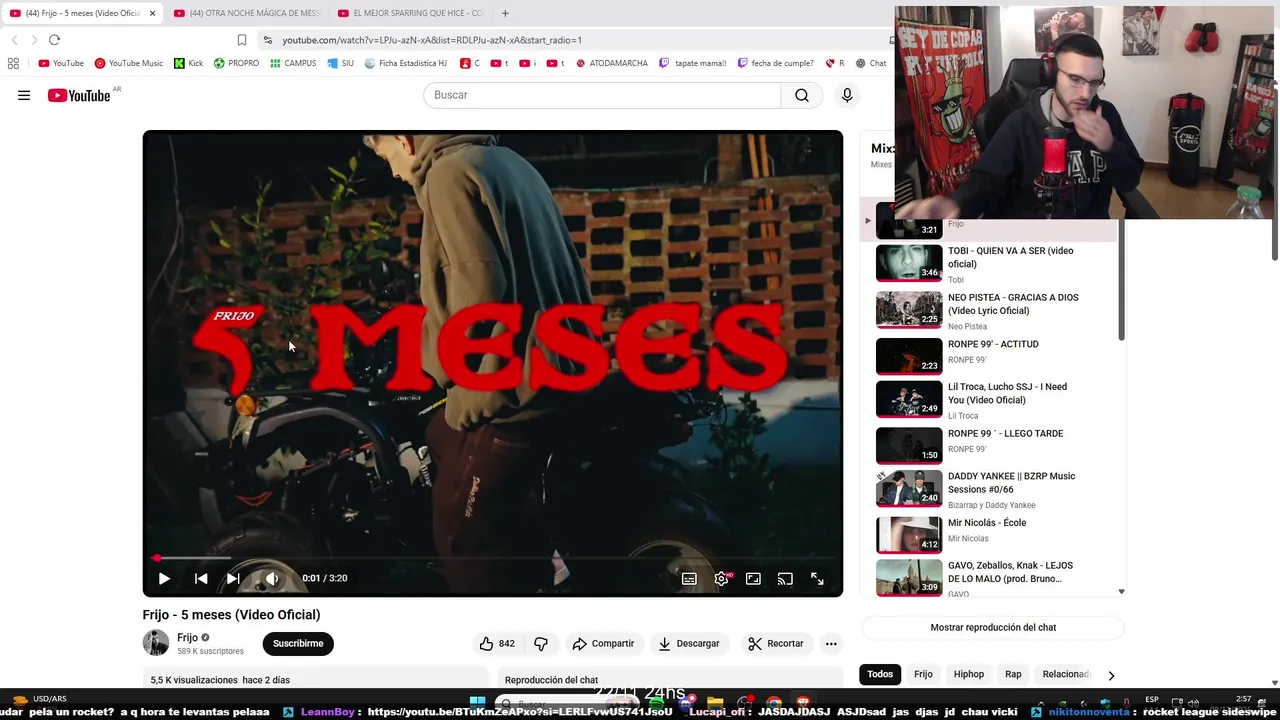Cast video to a TV
The width and height of the screenshot is (1280, 720).
(x=785, y=578)
